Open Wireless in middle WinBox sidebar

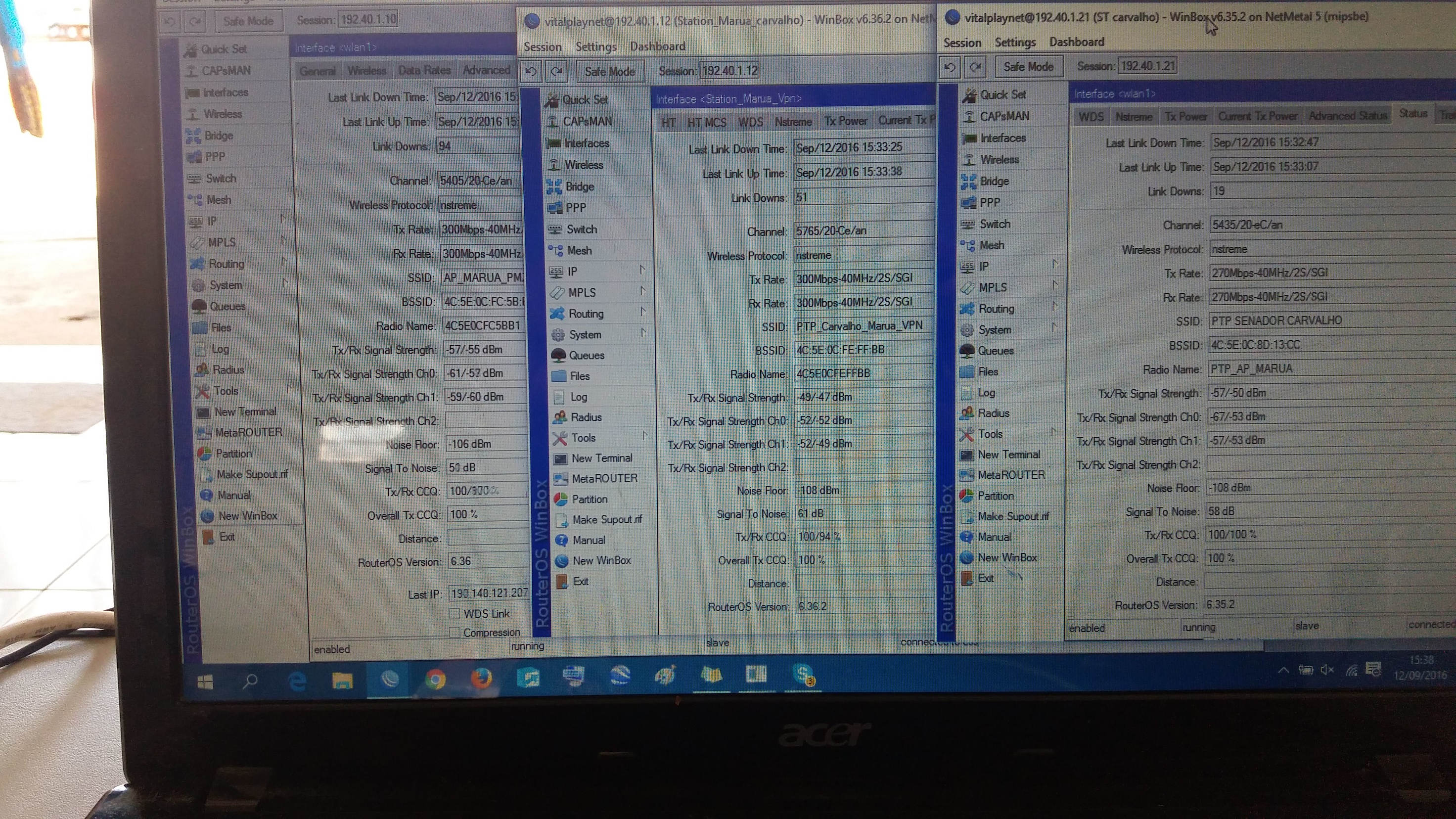[x=576, y=165]
